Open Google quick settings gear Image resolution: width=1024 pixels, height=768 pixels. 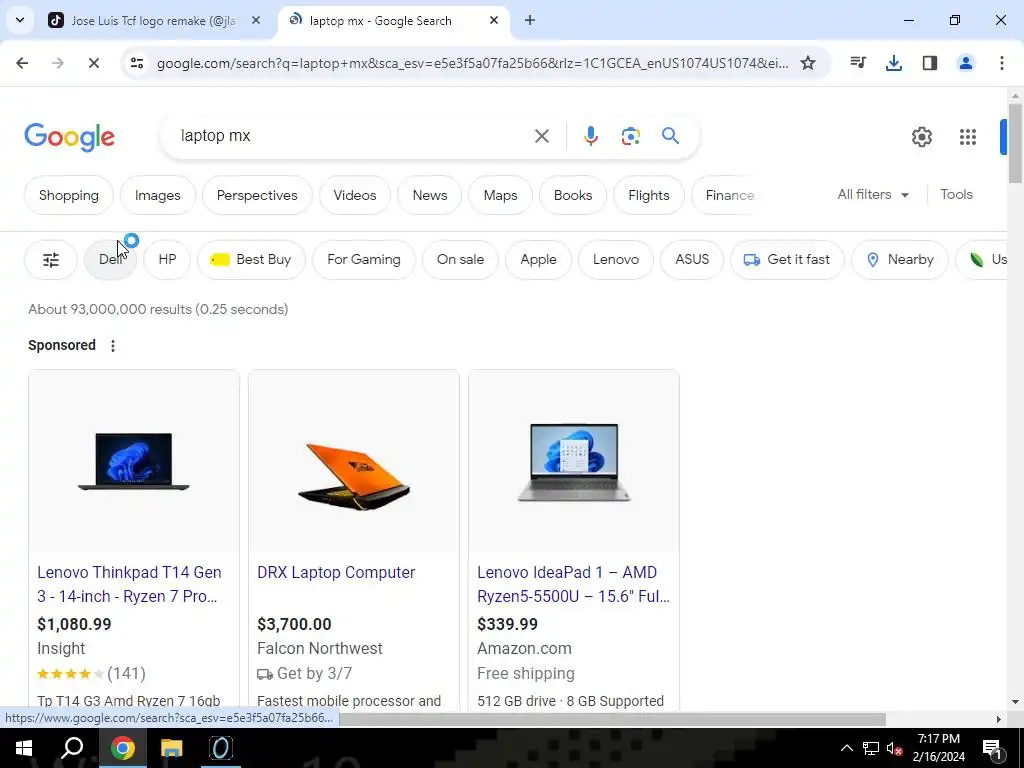coord(921,136)
